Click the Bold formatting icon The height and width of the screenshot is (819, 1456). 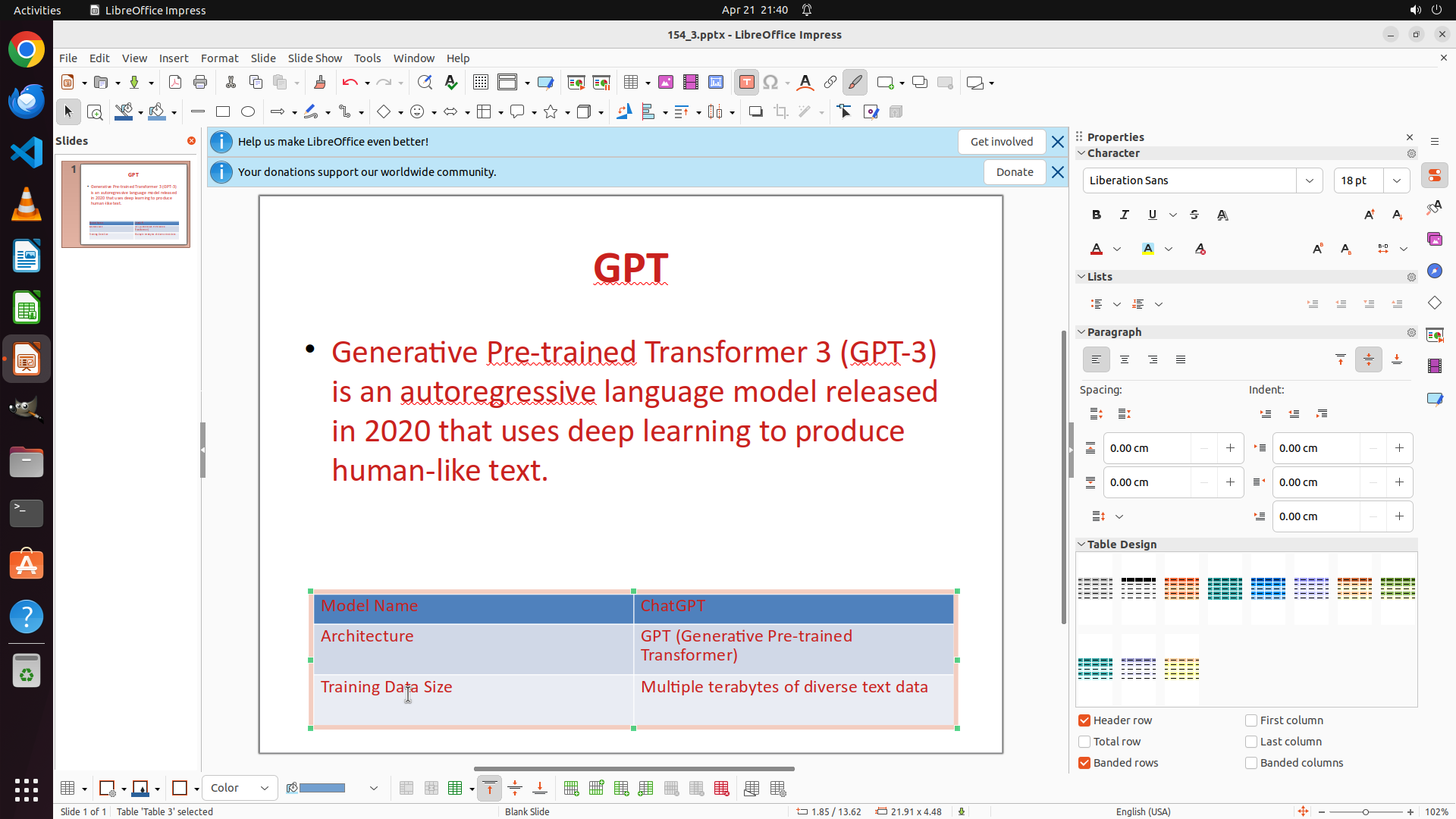[1097, 215]
